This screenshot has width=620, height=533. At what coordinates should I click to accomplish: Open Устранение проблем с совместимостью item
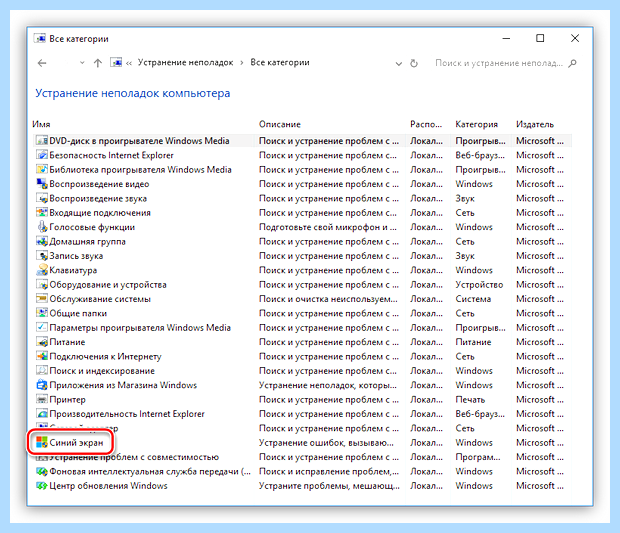point(134,457)
